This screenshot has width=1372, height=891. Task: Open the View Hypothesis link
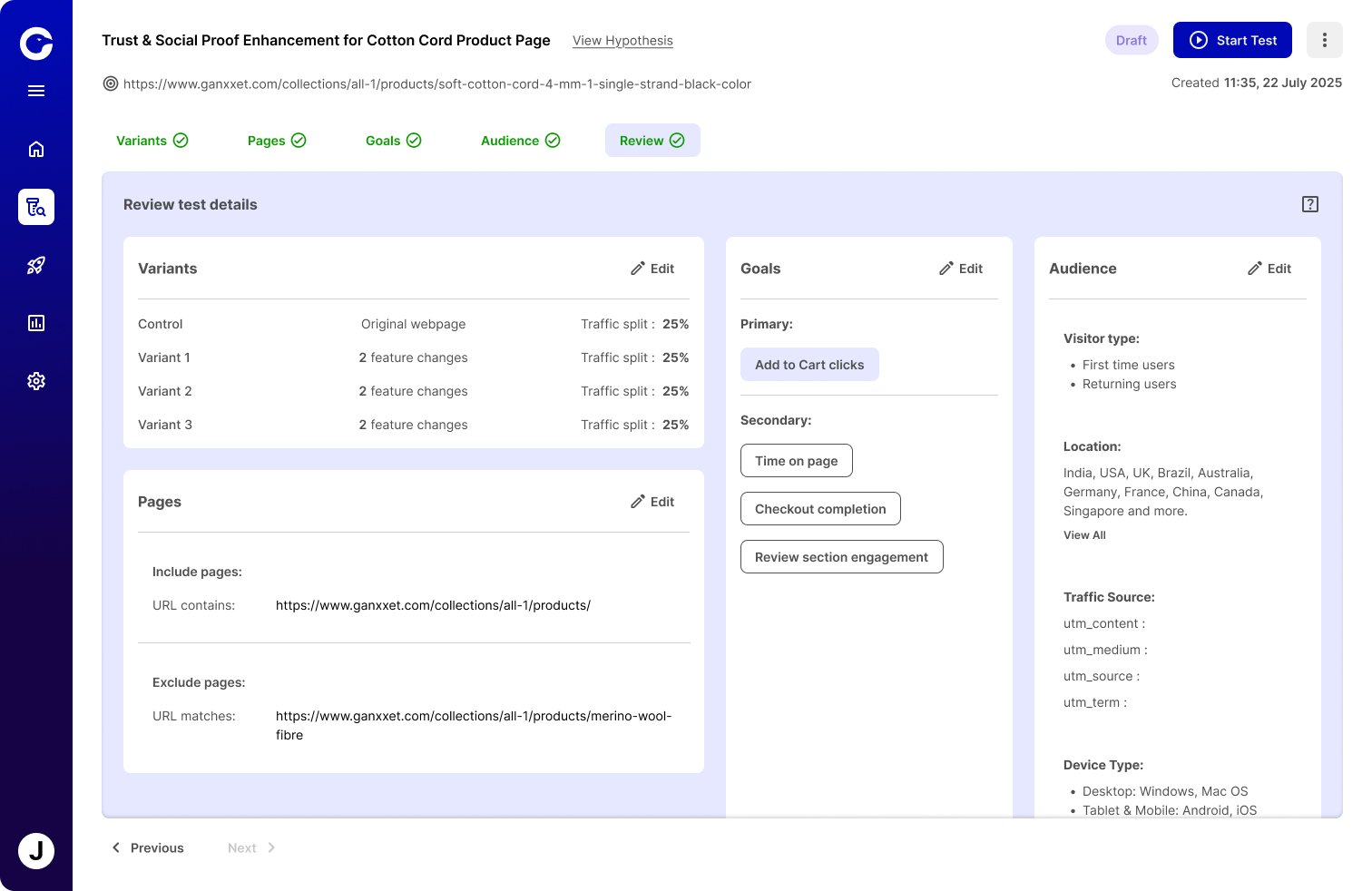point(622,41)
